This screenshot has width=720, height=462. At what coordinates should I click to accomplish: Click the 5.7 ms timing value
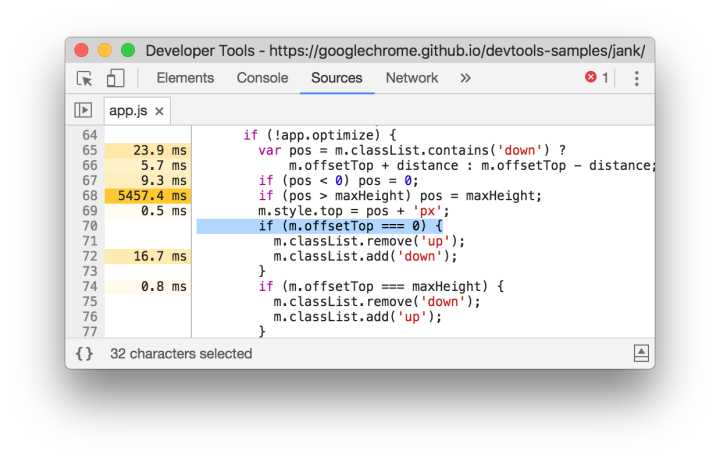[163, 165]
